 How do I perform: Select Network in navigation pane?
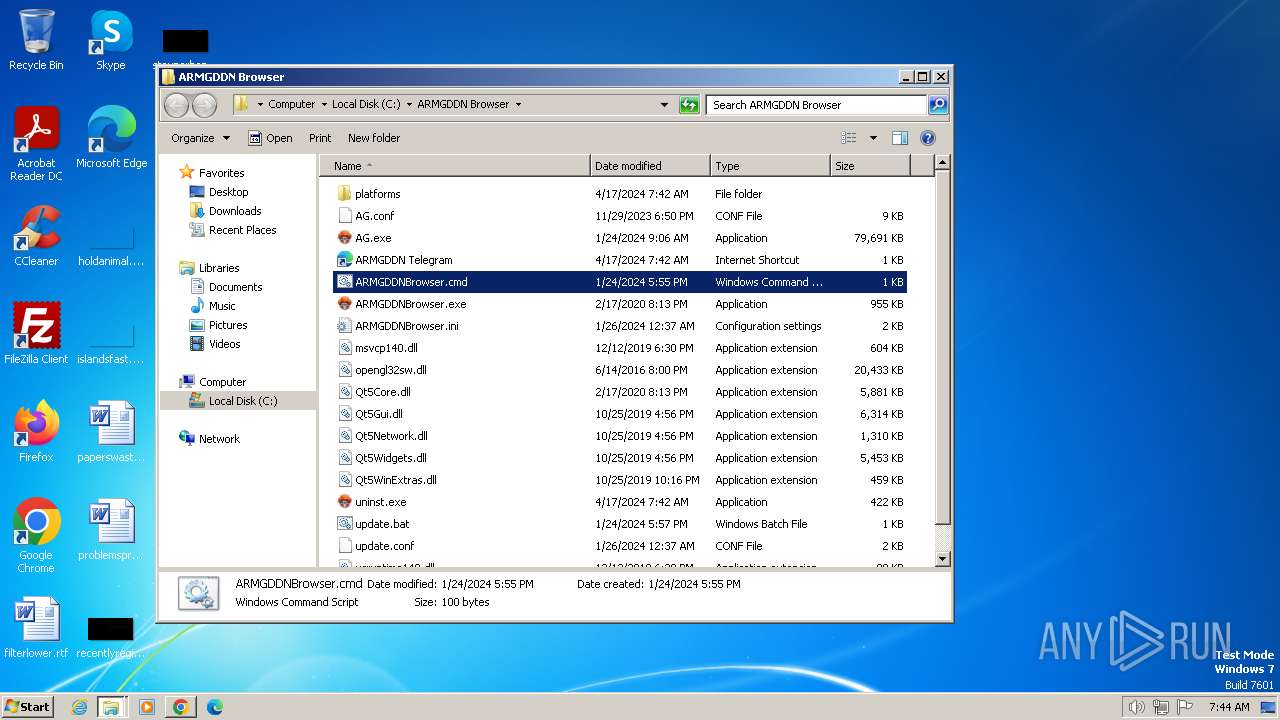[219, 439]
